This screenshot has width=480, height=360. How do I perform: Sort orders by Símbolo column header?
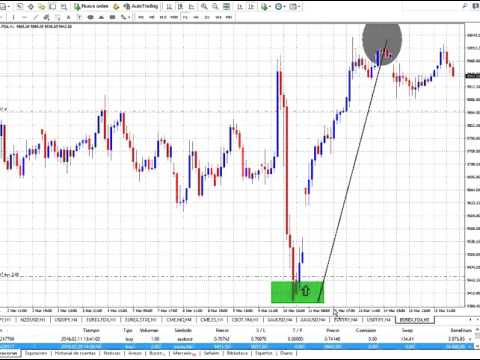coord(183,330)
